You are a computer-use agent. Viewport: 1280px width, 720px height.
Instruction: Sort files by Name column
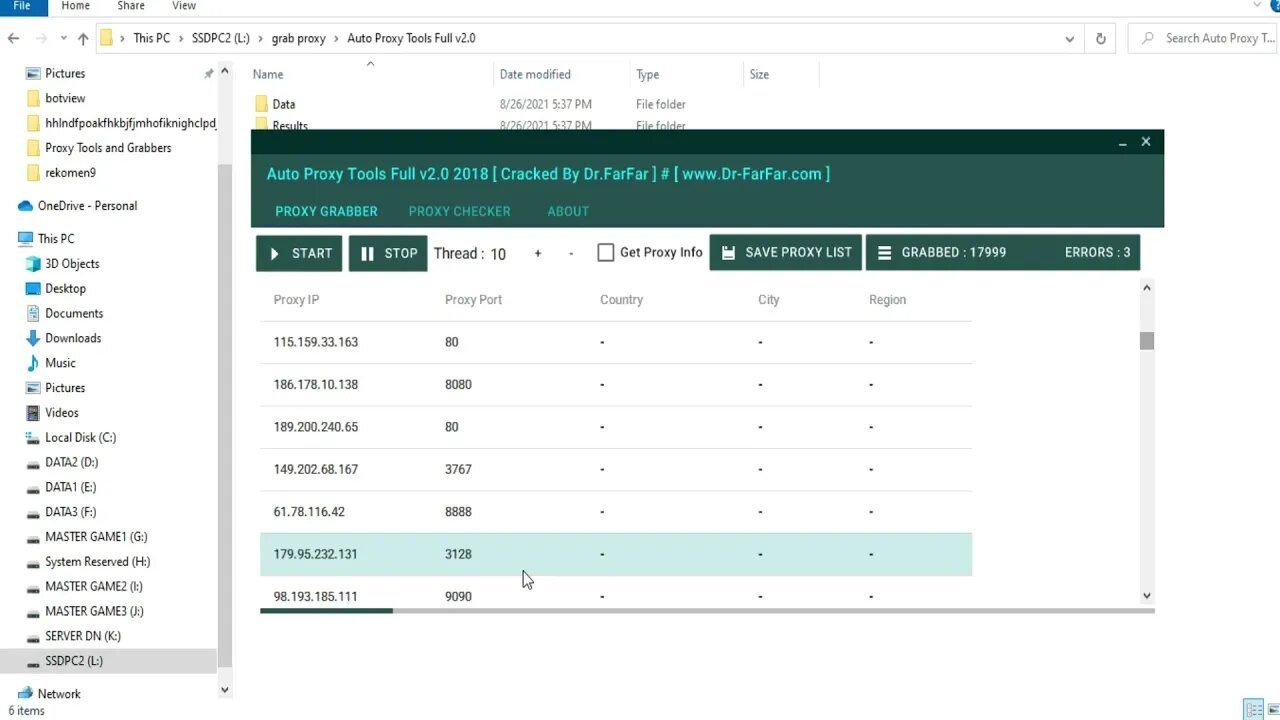(x=267, y=74)
